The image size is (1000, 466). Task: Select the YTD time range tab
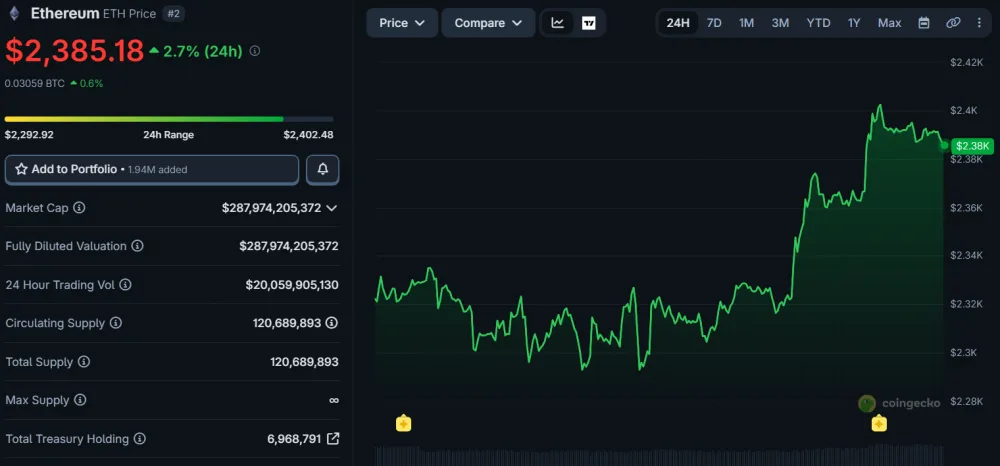click(x=818, y=23)
